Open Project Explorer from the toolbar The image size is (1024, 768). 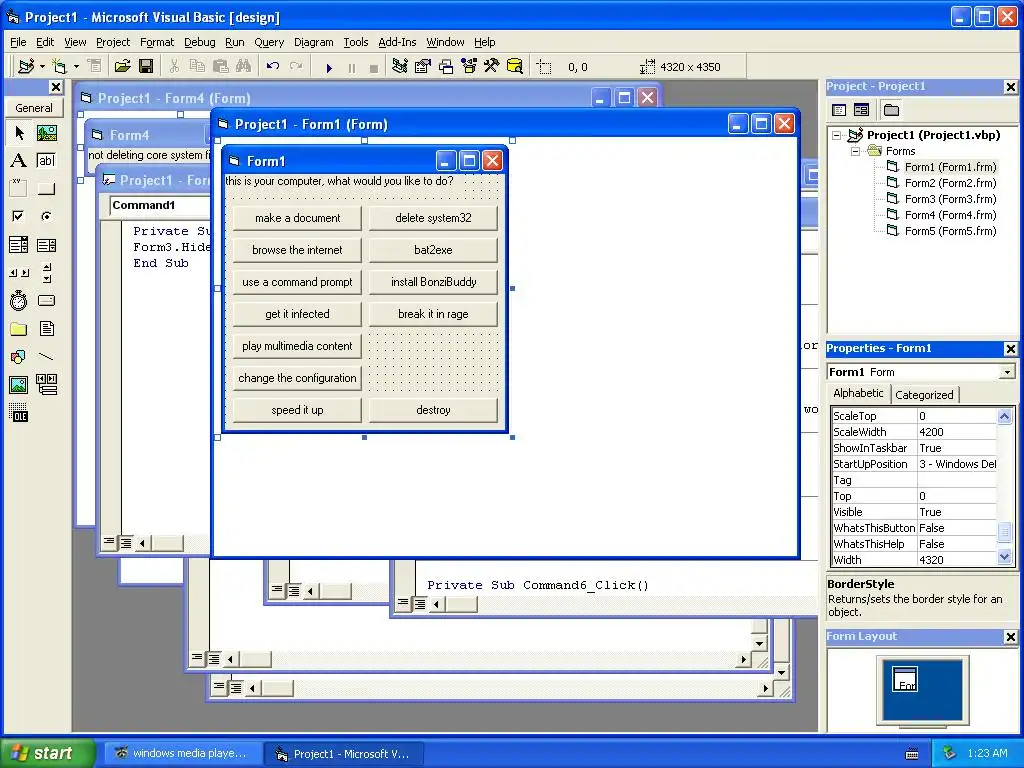(400, 66)
